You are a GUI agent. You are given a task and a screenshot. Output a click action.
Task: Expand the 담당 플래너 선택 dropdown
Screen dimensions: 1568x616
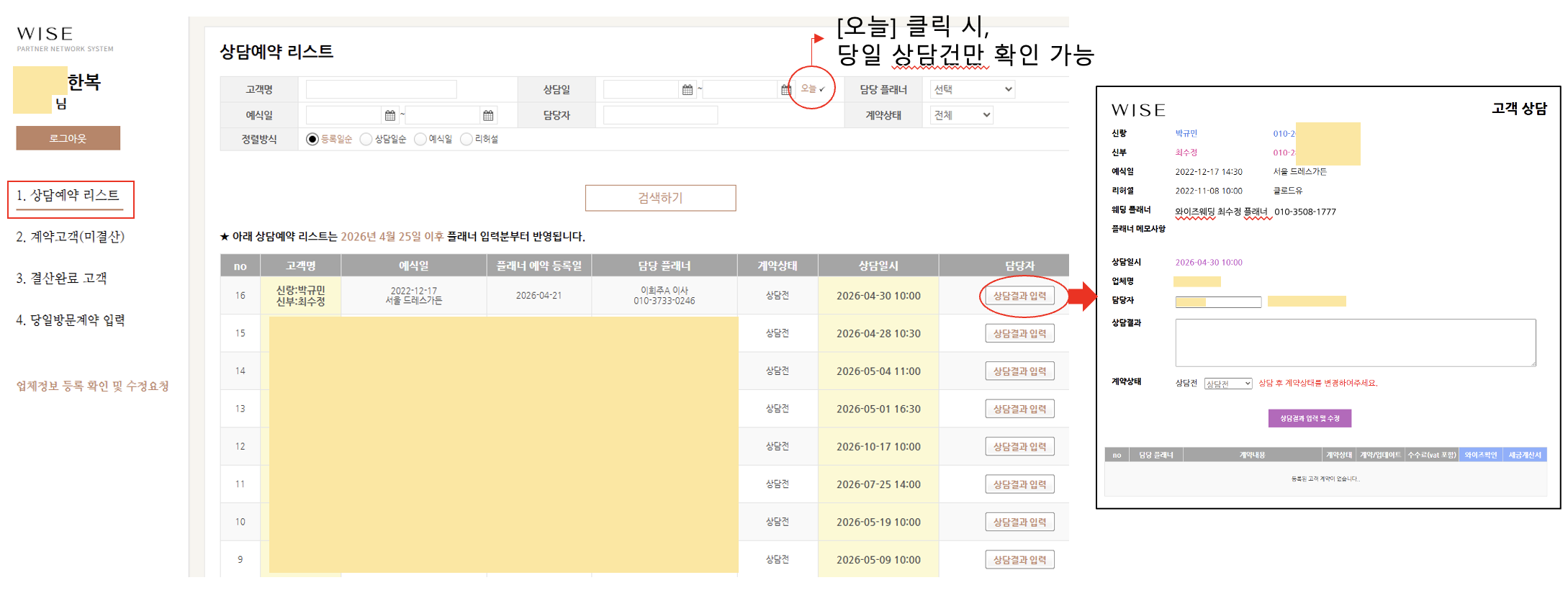coord(973,90)
